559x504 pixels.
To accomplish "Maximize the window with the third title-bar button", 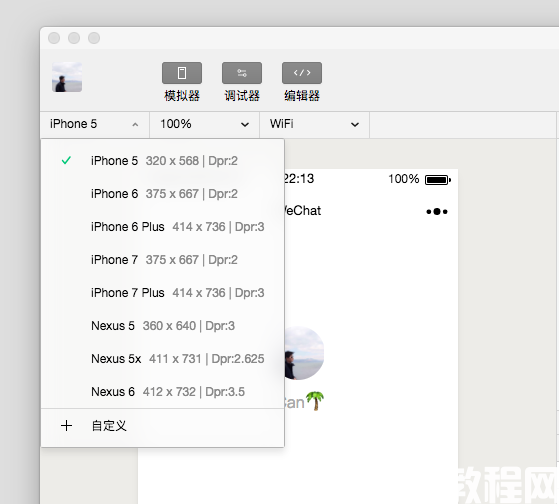I will [94, 38].
